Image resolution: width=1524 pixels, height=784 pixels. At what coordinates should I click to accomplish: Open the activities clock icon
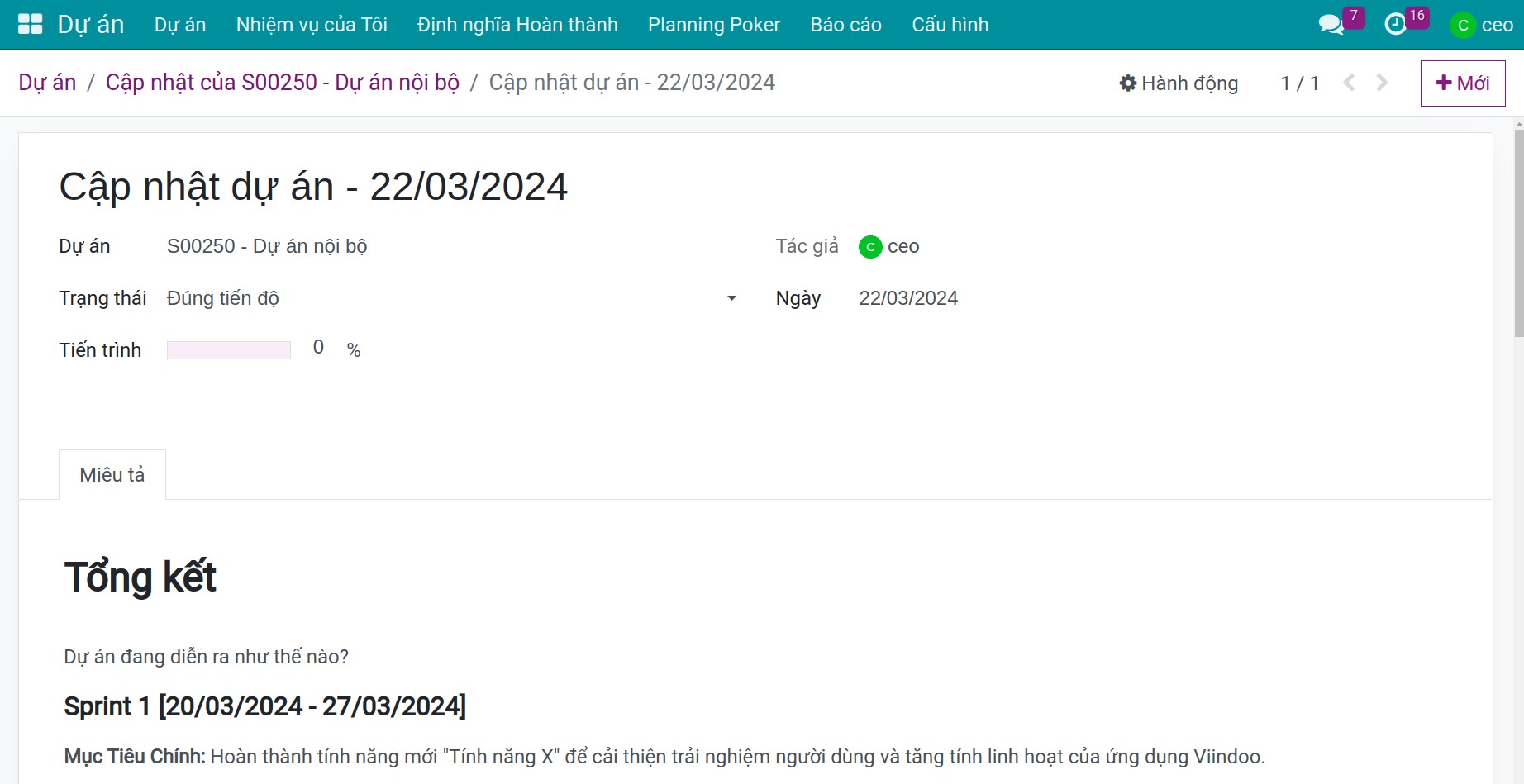(x=1396, y=25)
